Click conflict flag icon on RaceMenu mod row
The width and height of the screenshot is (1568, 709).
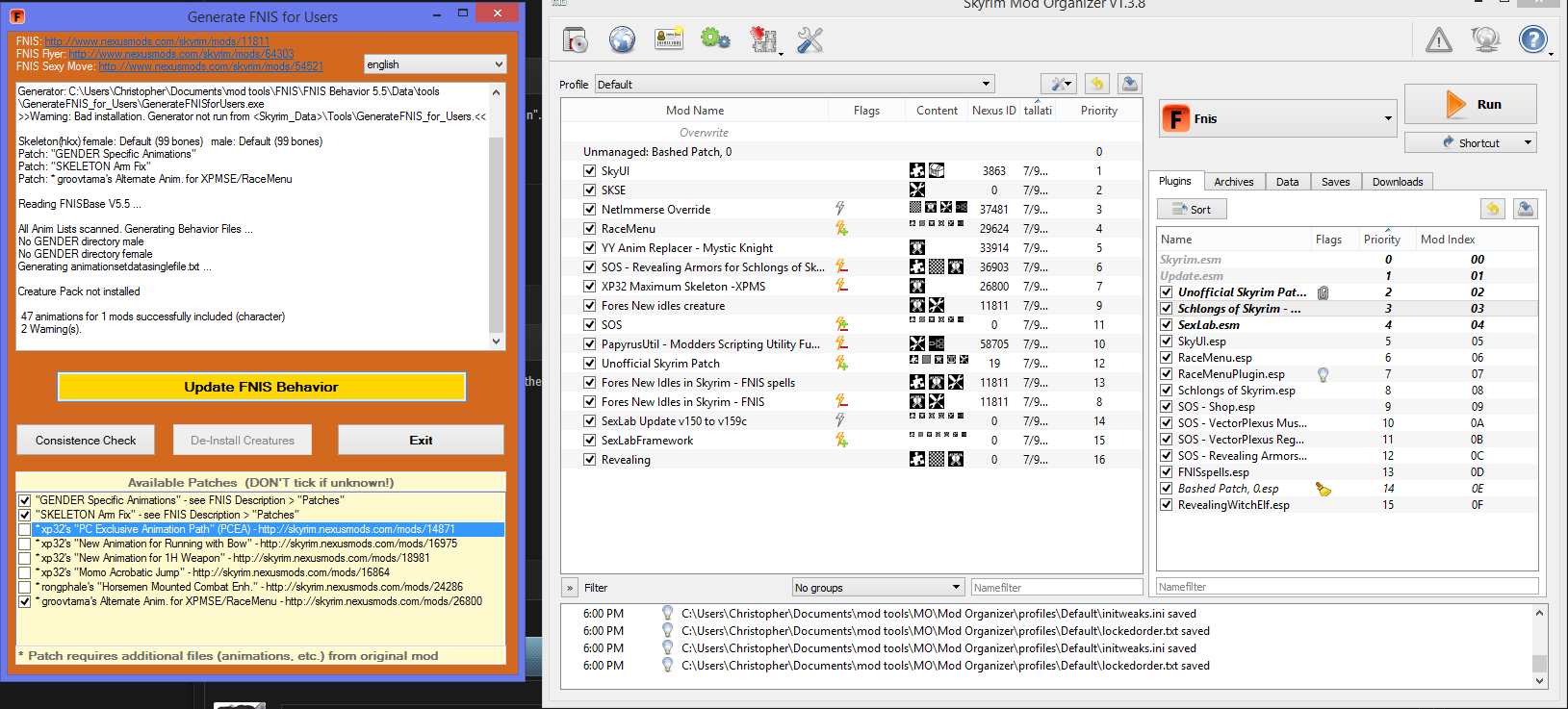tap(841, 228)
